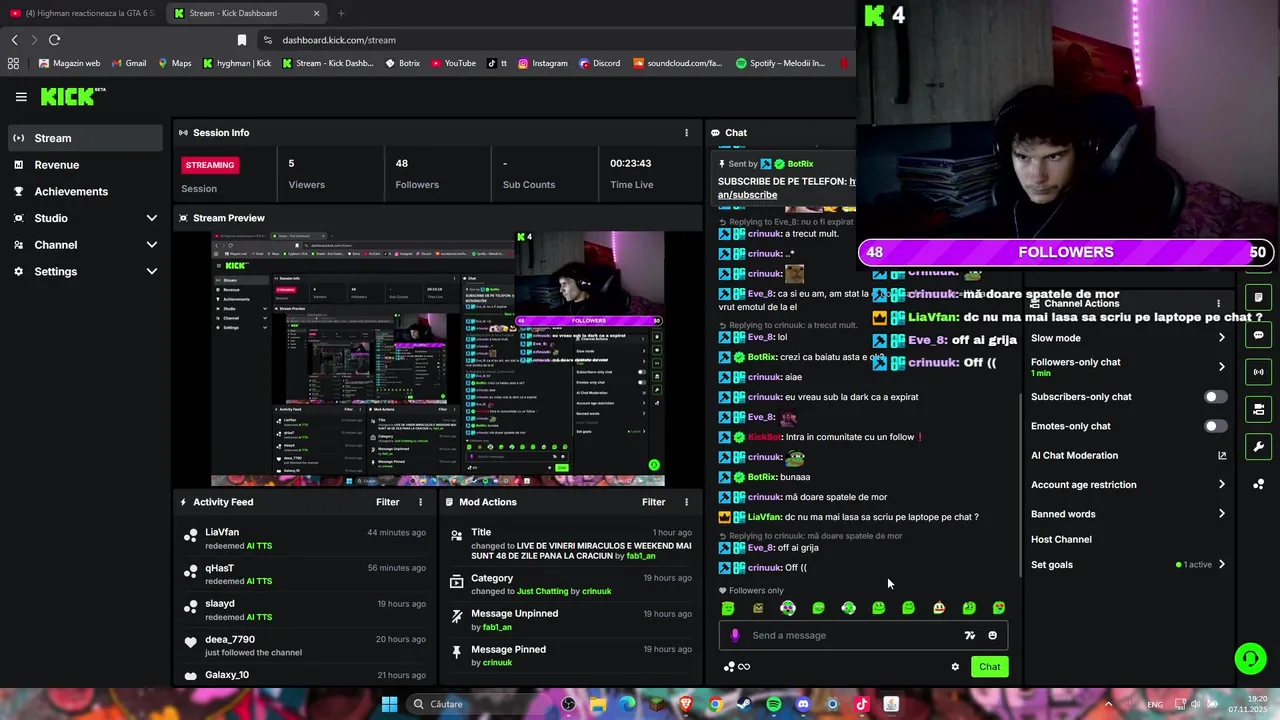This screenshot has height=720, width=1280.
Task: Open the Spotify bookmark in bookmarks bar
Action: [780, 63]
